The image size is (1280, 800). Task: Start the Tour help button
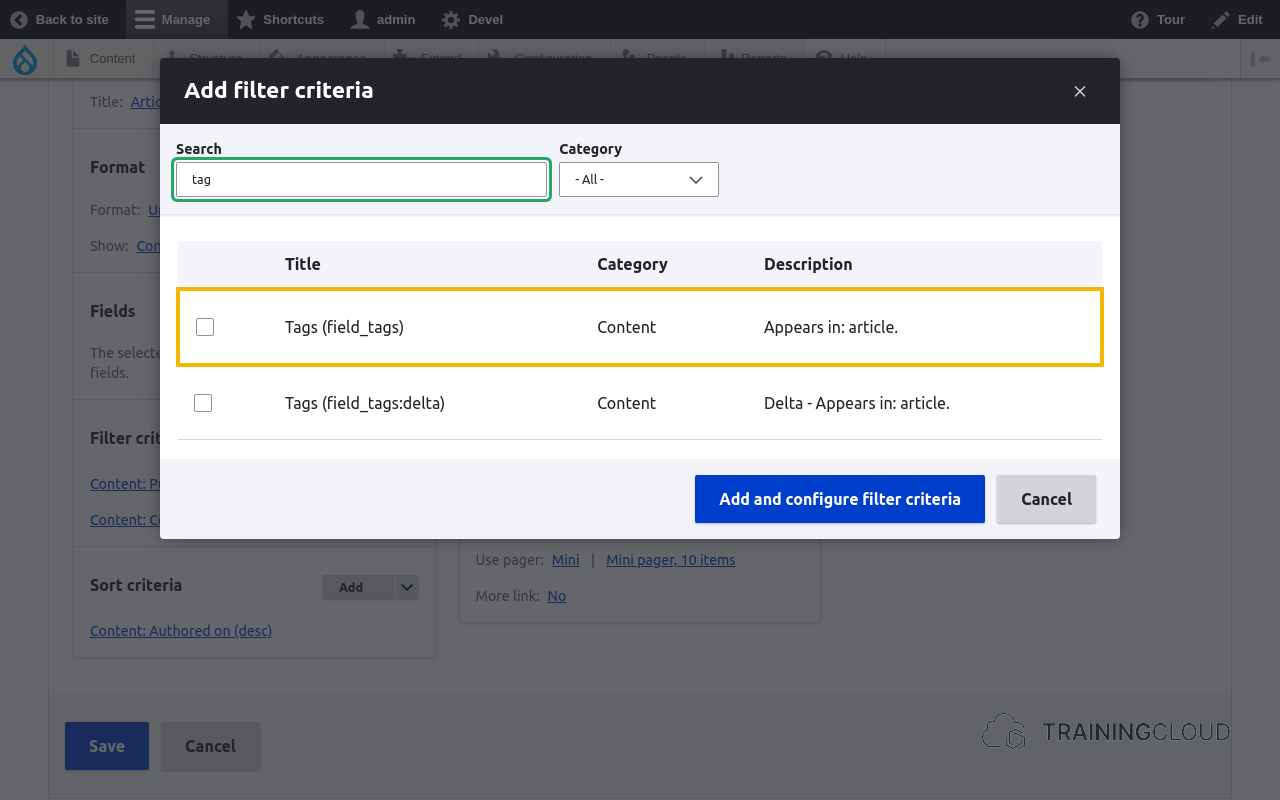tap(1158, 19)
